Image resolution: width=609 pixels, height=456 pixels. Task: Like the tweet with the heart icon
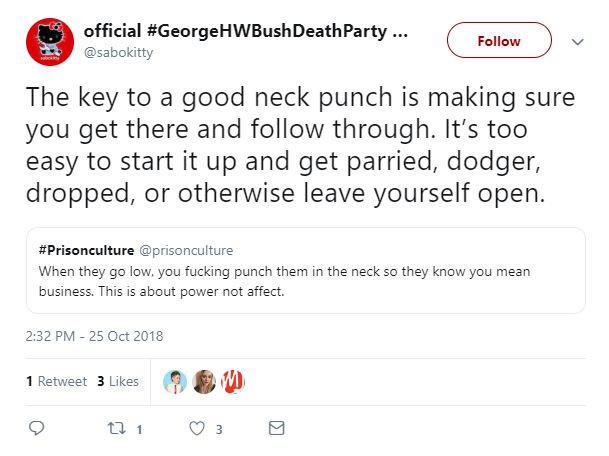(196, 428)
